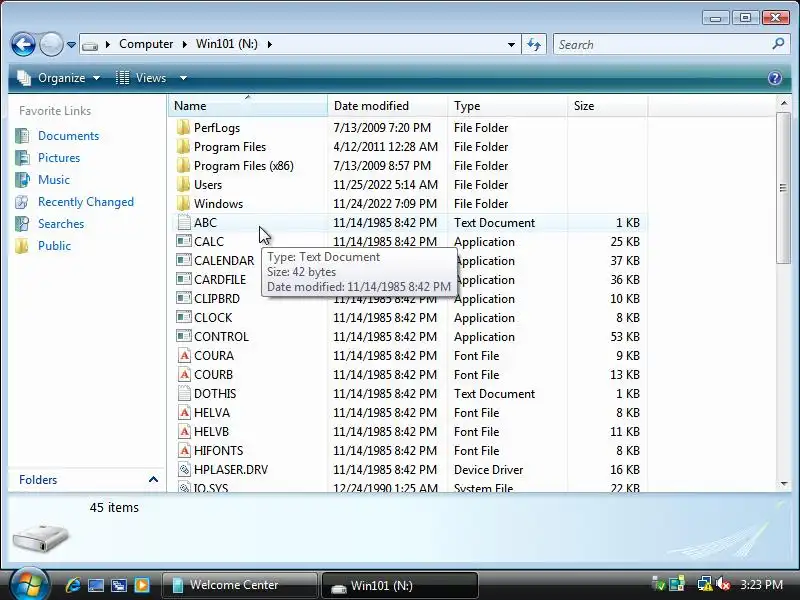
Task: Click the 53 KB size of CONTROL
Action: tap(625, 337)
